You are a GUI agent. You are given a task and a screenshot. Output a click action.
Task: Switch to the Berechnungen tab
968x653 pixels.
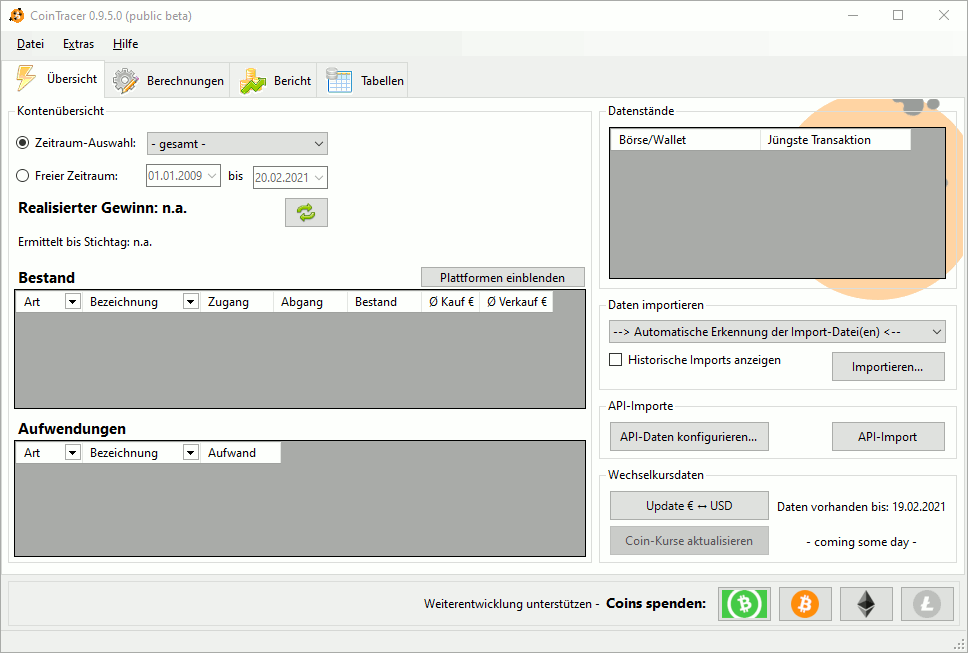167,81
